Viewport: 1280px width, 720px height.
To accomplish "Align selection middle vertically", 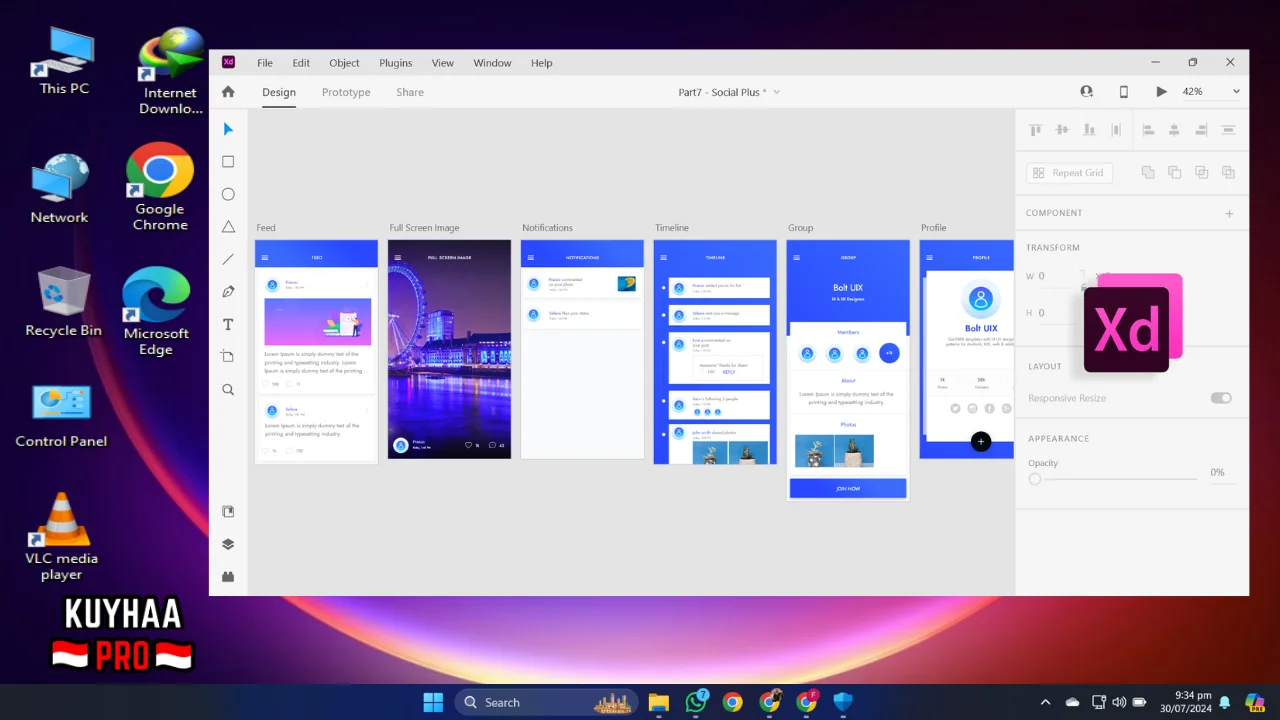I will [x=1062, y=130].
